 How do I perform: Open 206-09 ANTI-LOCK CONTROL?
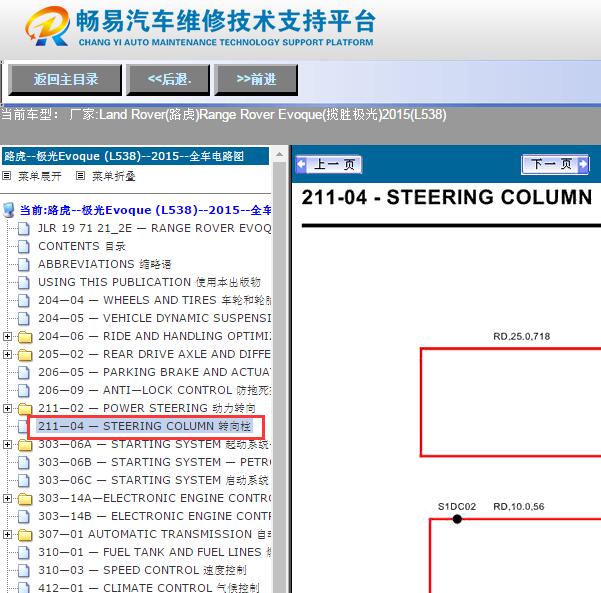[154, 390]
